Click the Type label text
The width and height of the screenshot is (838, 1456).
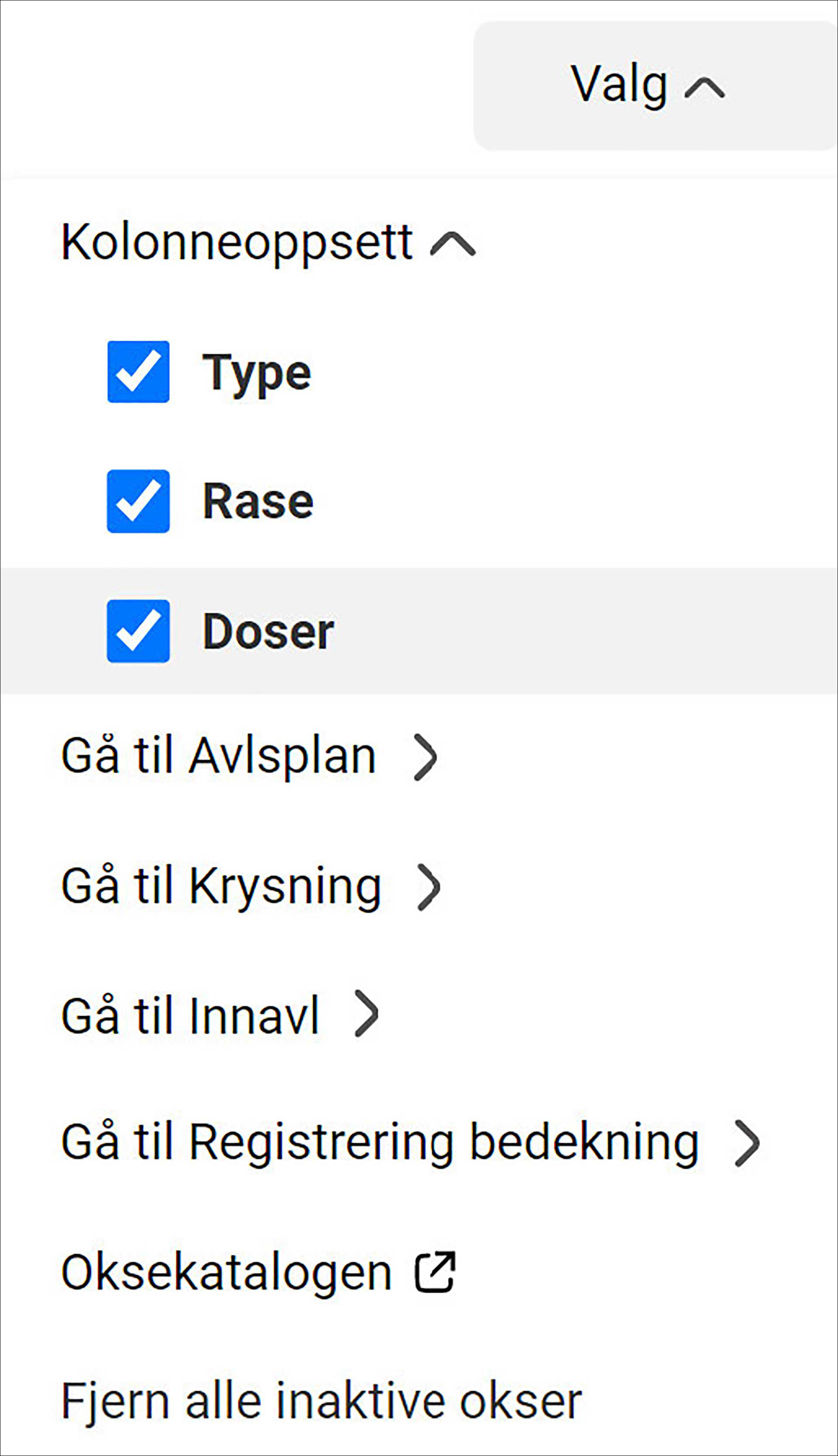[x=257, y=374]
